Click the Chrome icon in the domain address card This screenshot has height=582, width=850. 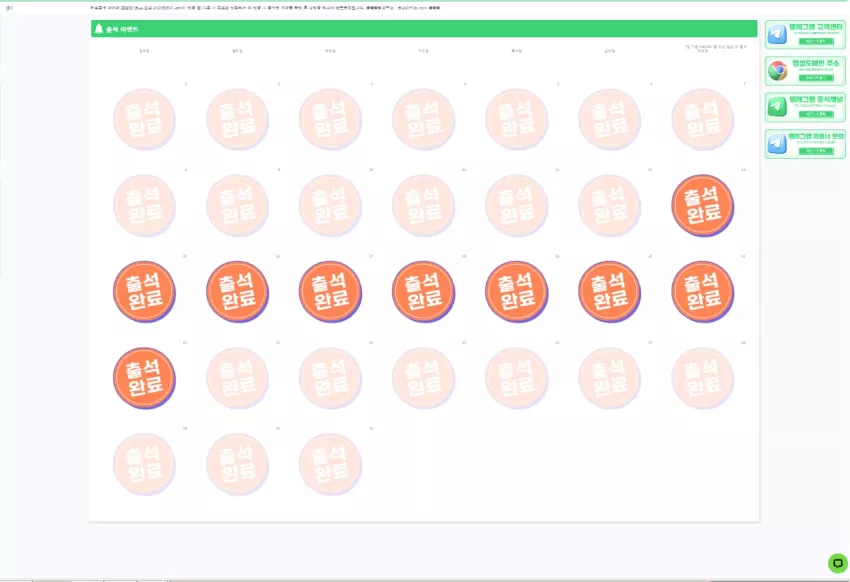(777, 70)
